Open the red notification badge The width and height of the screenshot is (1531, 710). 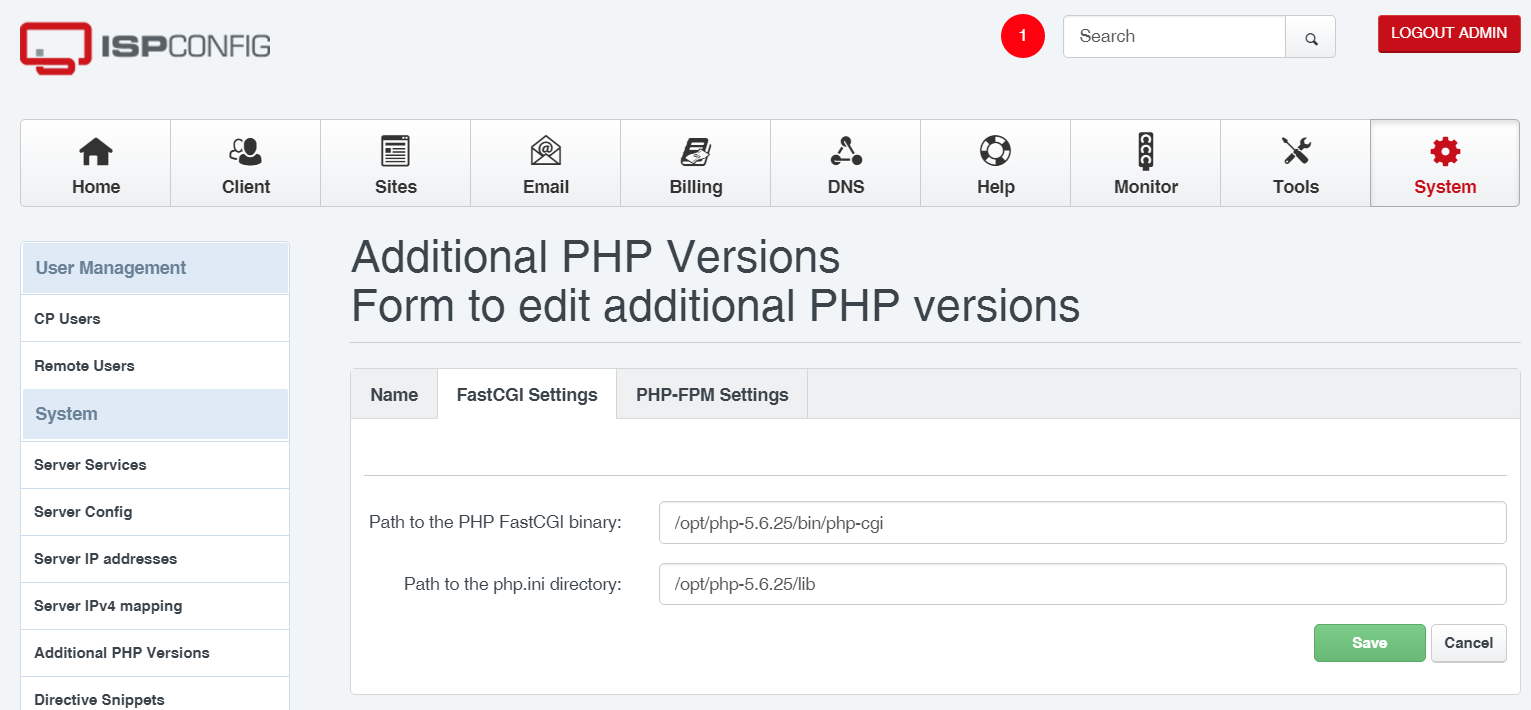(x=1023, y=36)
